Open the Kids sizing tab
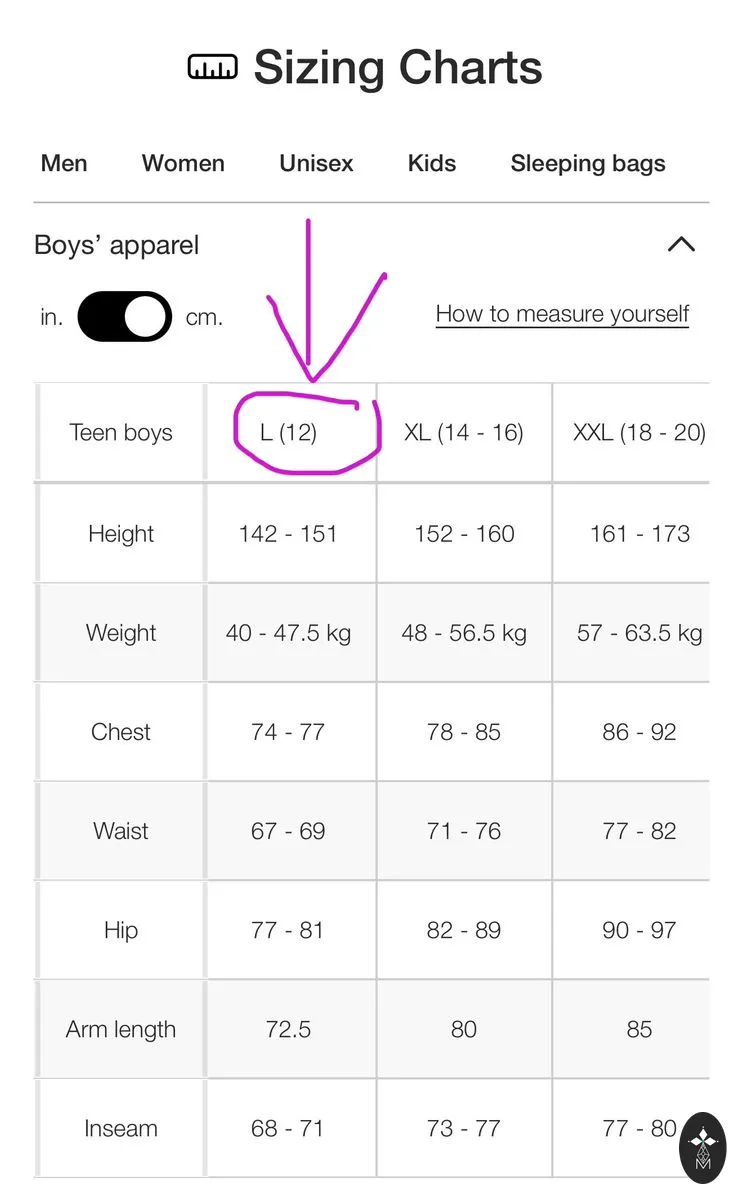Viewport: 743px width, 1200px height. [432, 163]
